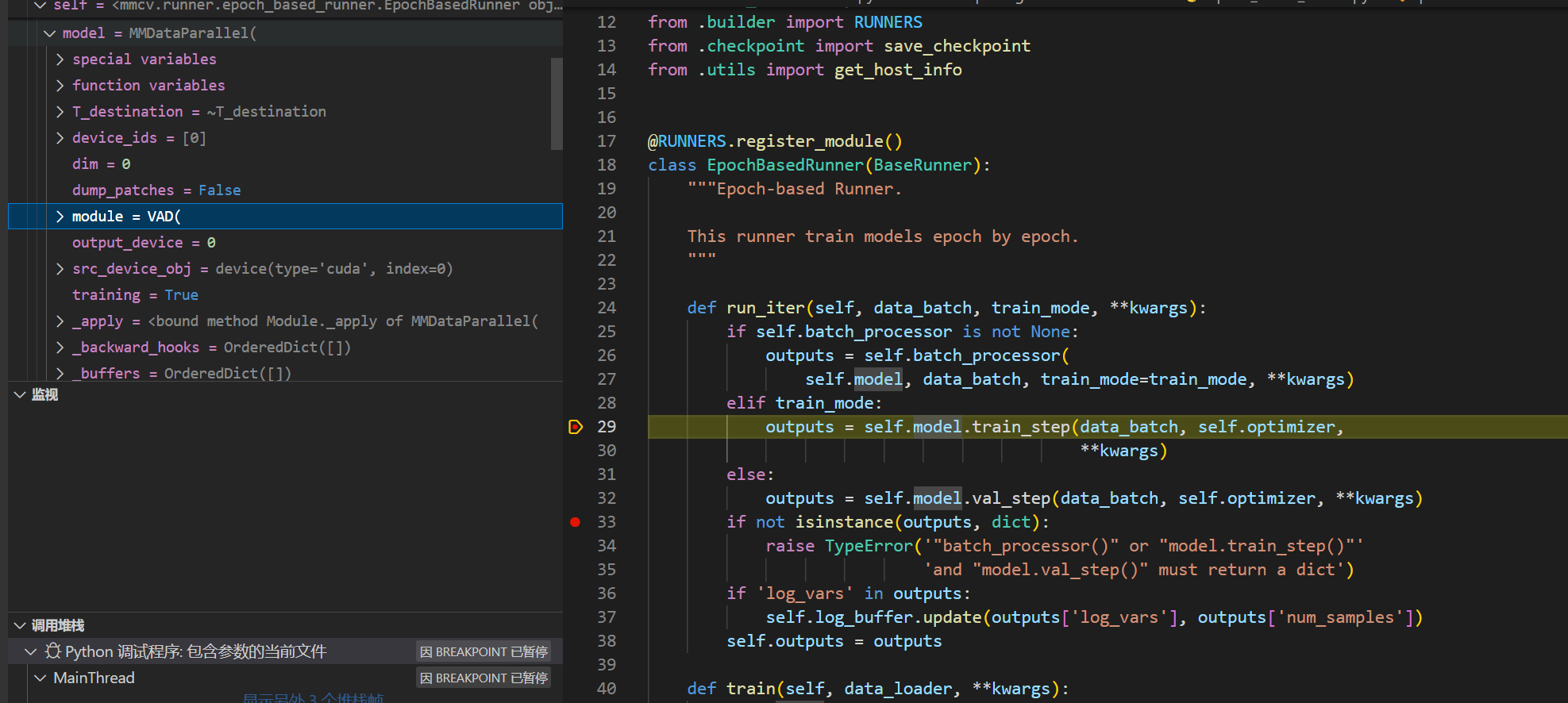Viewport: 1568px width, 703px height.
Task: Select the dump_patches = False variable
Action: point(156,190)
